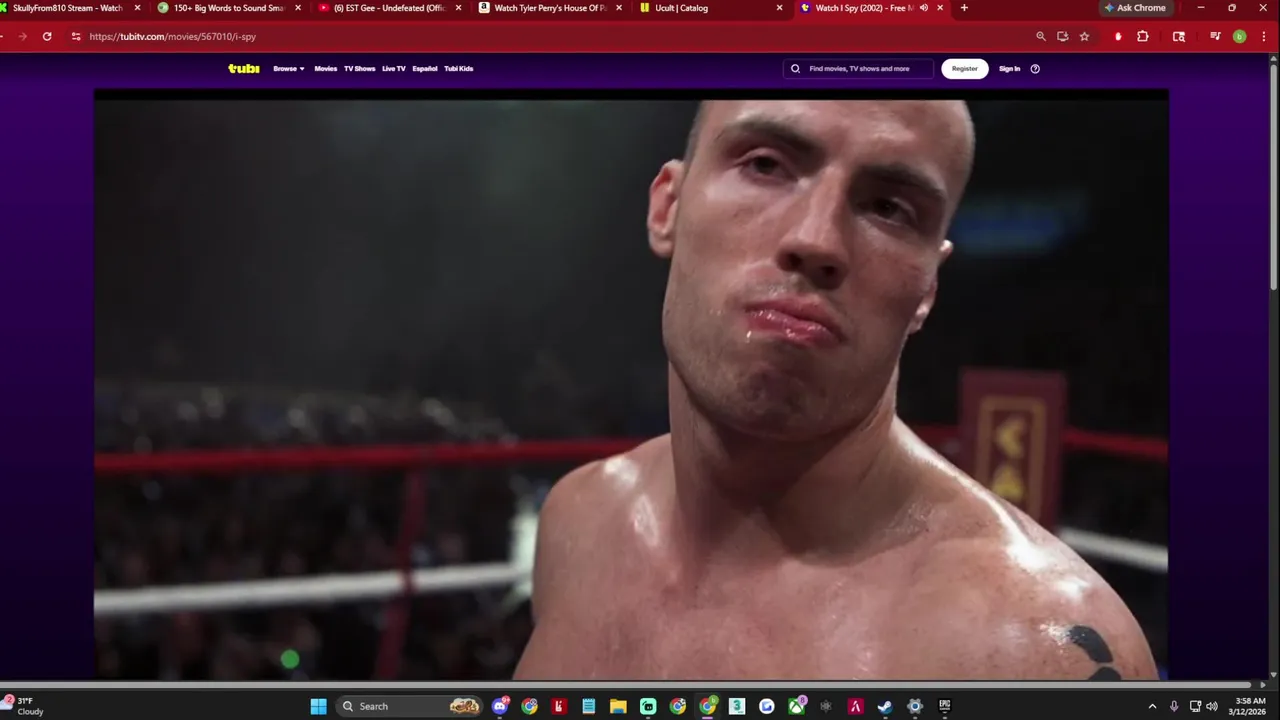Viewport: 1280px width, 720px height.
Task: Open File Explorer from the taskbar
Action: (x=618, y=706)
